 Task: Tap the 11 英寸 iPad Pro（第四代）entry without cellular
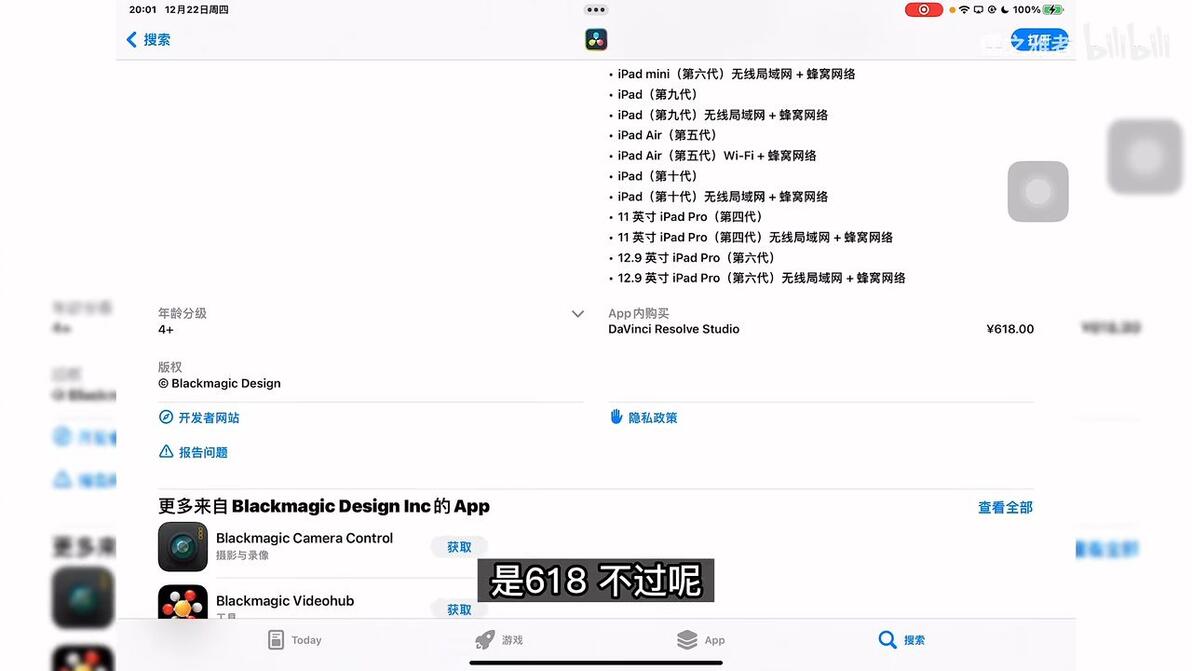(x=690, y=217)
